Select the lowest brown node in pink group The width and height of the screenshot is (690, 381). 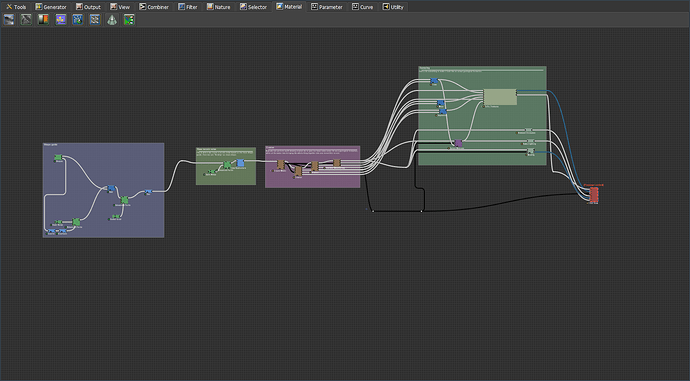tap(298, 171)
